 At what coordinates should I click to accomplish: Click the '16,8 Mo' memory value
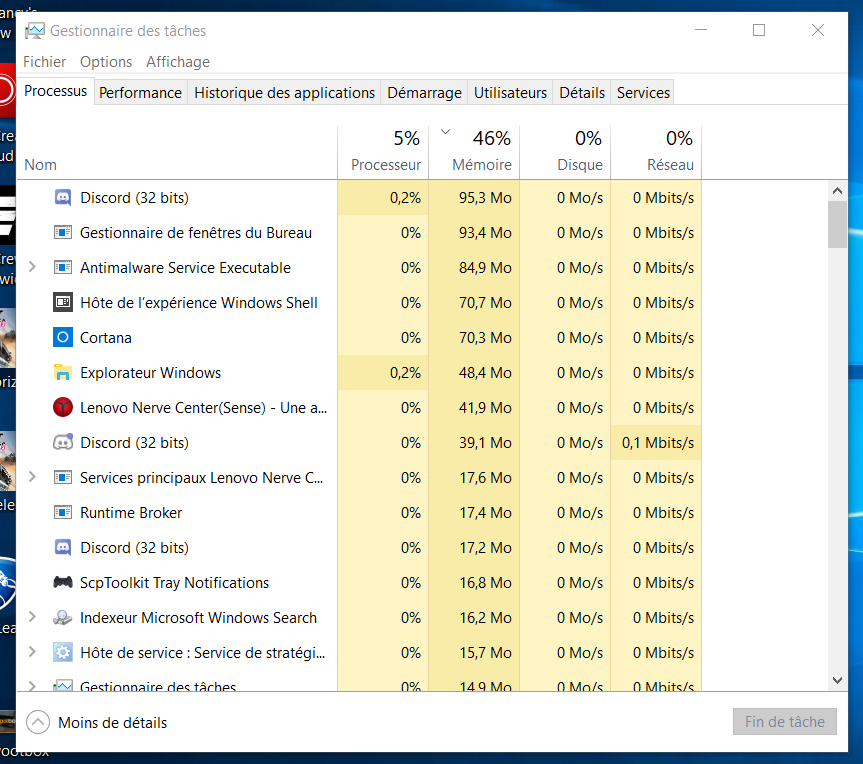click(x=485, y=582)
